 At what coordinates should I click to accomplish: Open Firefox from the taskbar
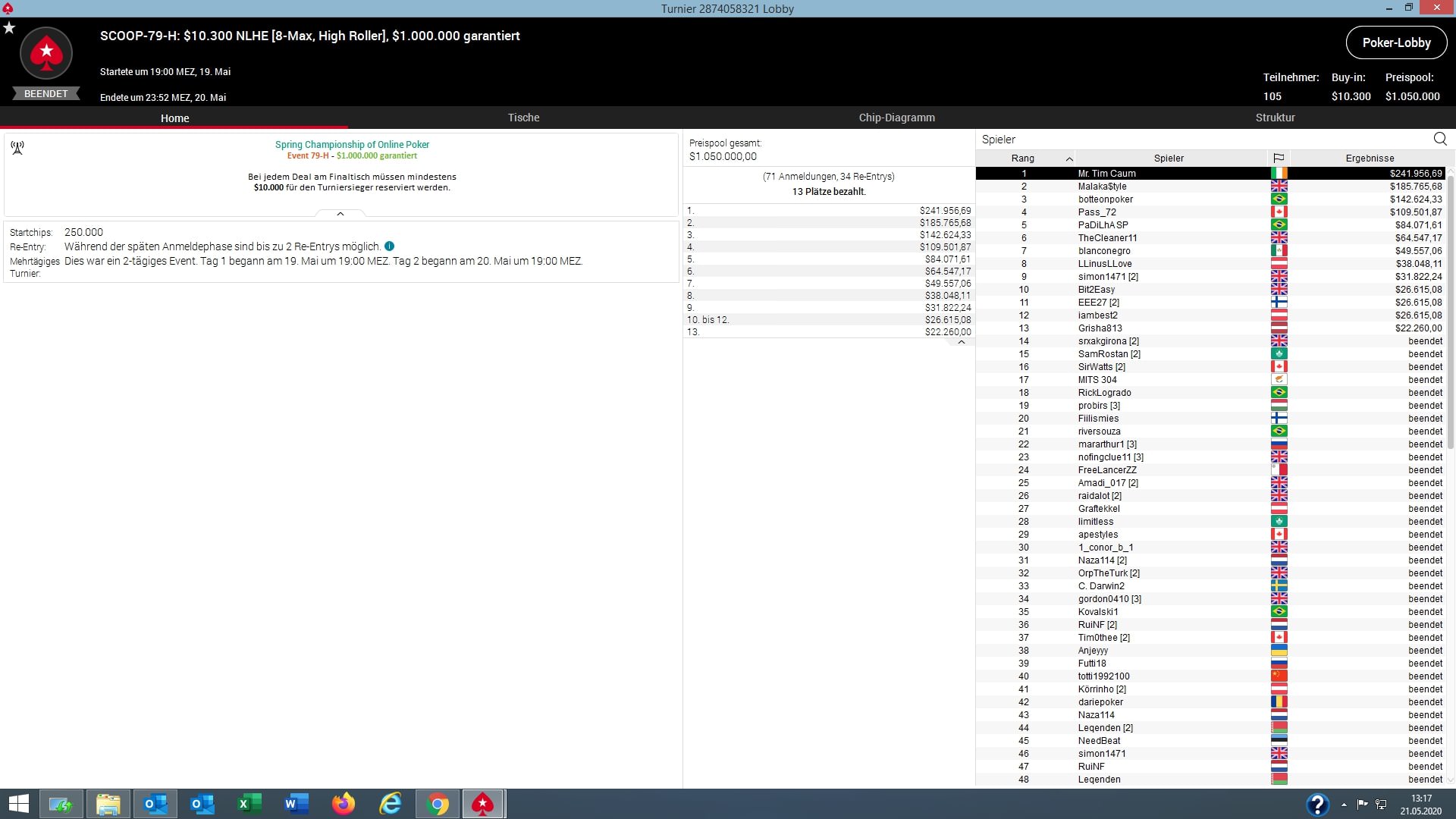(344, 804)
